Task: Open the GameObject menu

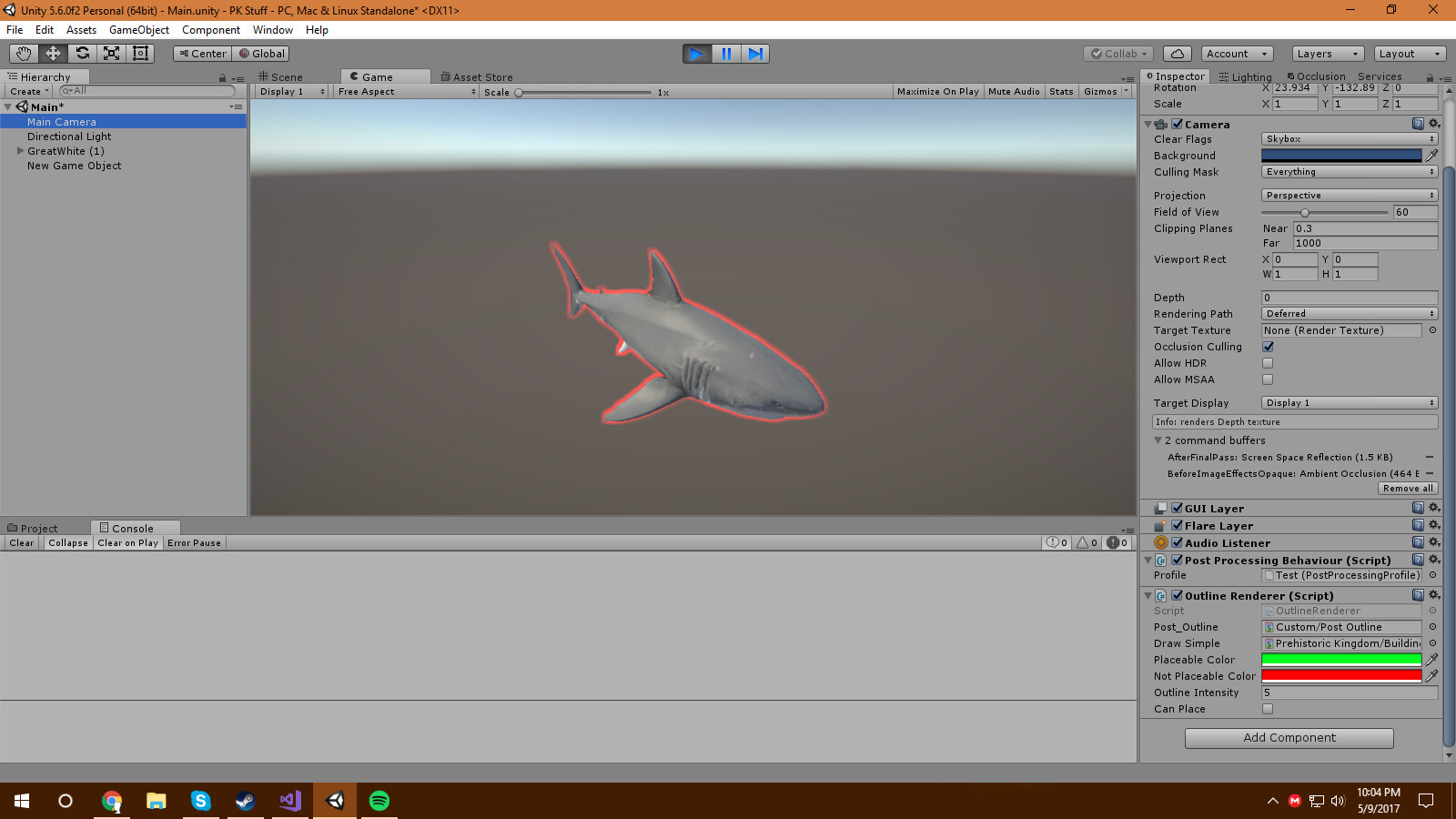Action: coord(138,30)
